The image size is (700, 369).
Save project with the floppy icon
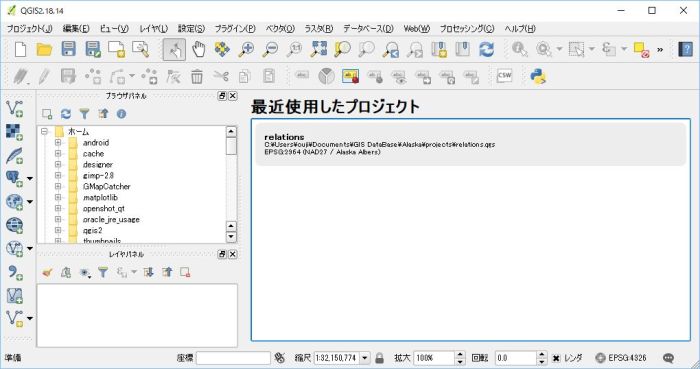[x=68, y=49]
